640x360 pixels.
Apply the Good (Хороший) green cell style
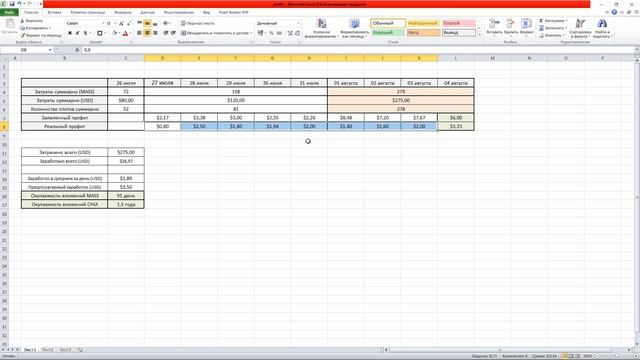click(x=388, y=33)
